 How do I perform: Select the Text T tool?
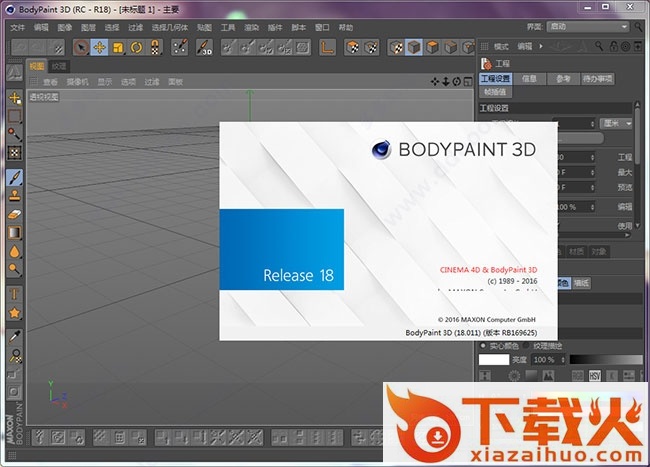tap(15, 294)
